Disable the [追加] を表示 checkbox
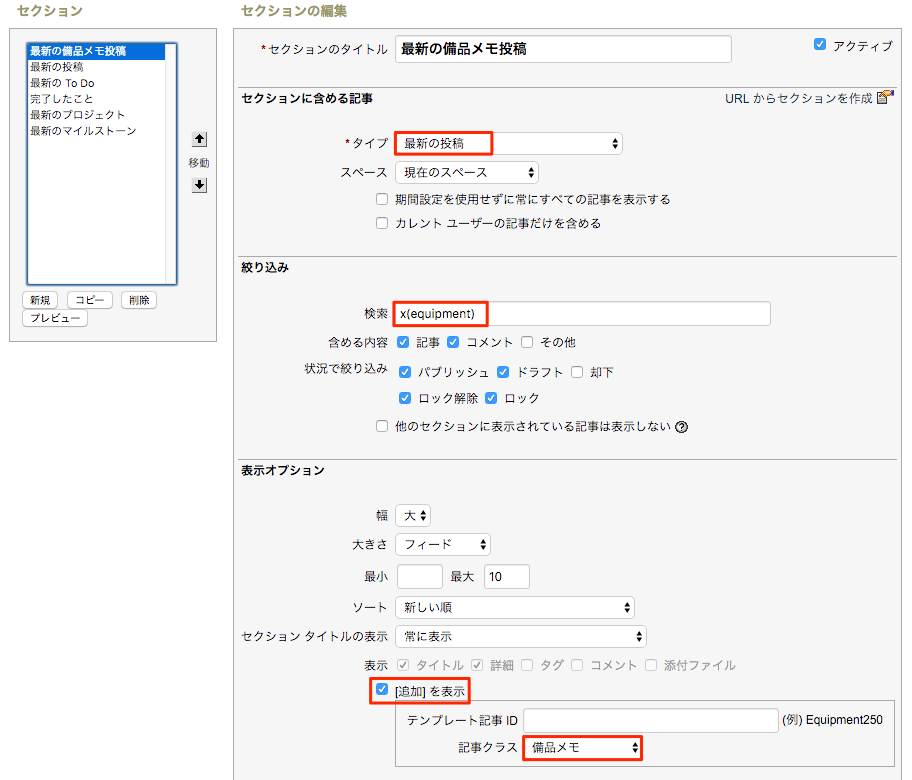Viewport: 912px width, 780px height. tap(380, 690)
